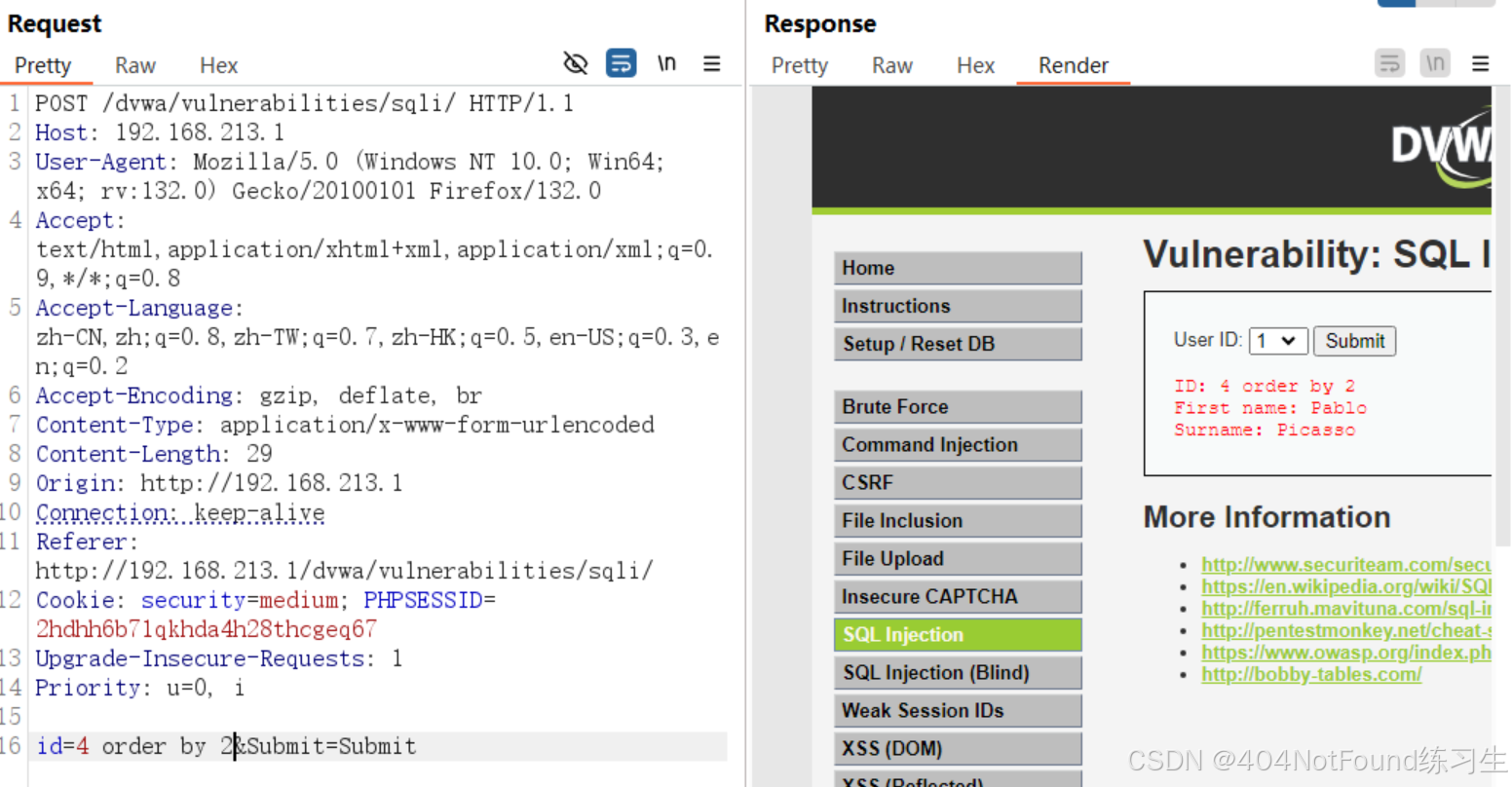This screenshot has width=1512, height=787.
Task: Go to Brute Force vulnerability page
Action: (958, 406)
